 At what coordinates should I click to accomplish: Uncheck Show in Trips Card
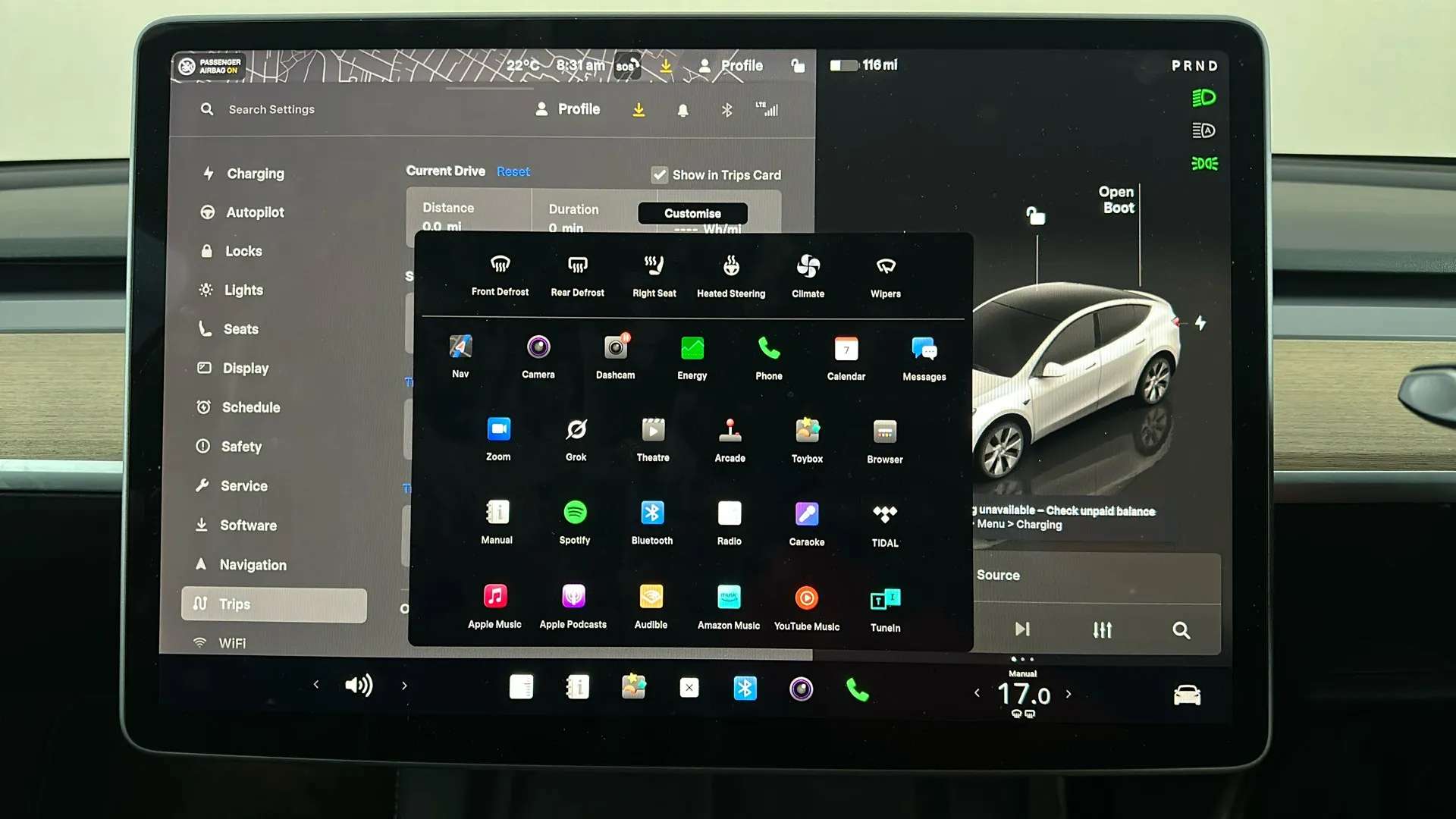click(659, 174)
